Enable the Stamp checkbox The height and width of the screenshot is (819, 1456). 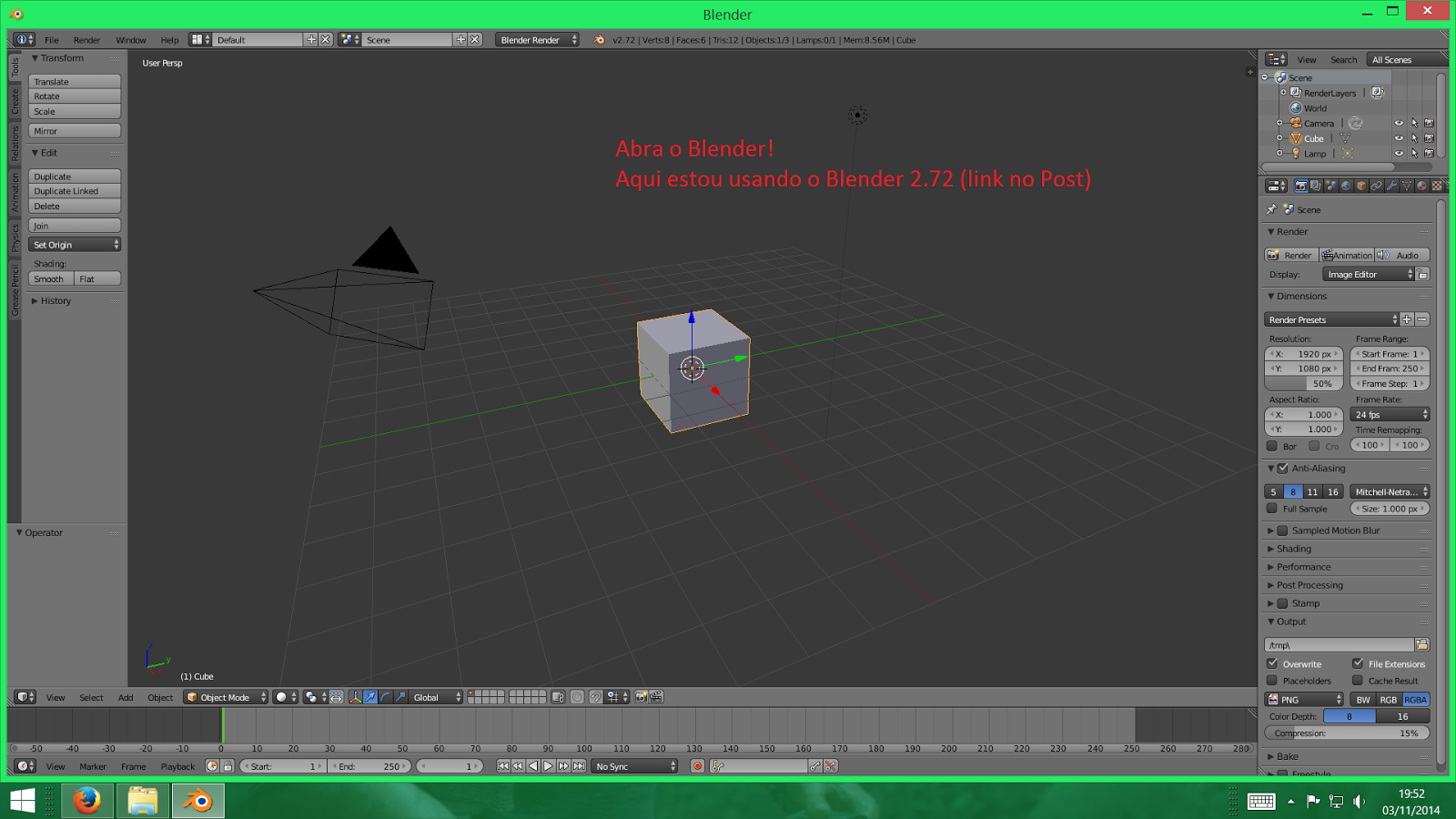click(x=1283, y=603)
